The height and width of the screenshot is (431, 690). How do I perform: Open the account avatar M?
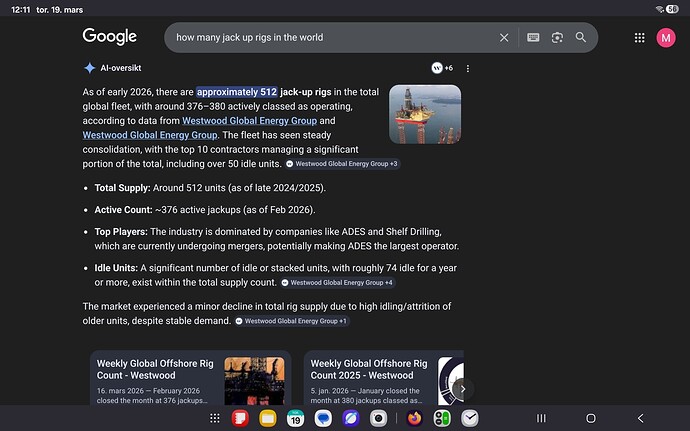tap(666, 38)
